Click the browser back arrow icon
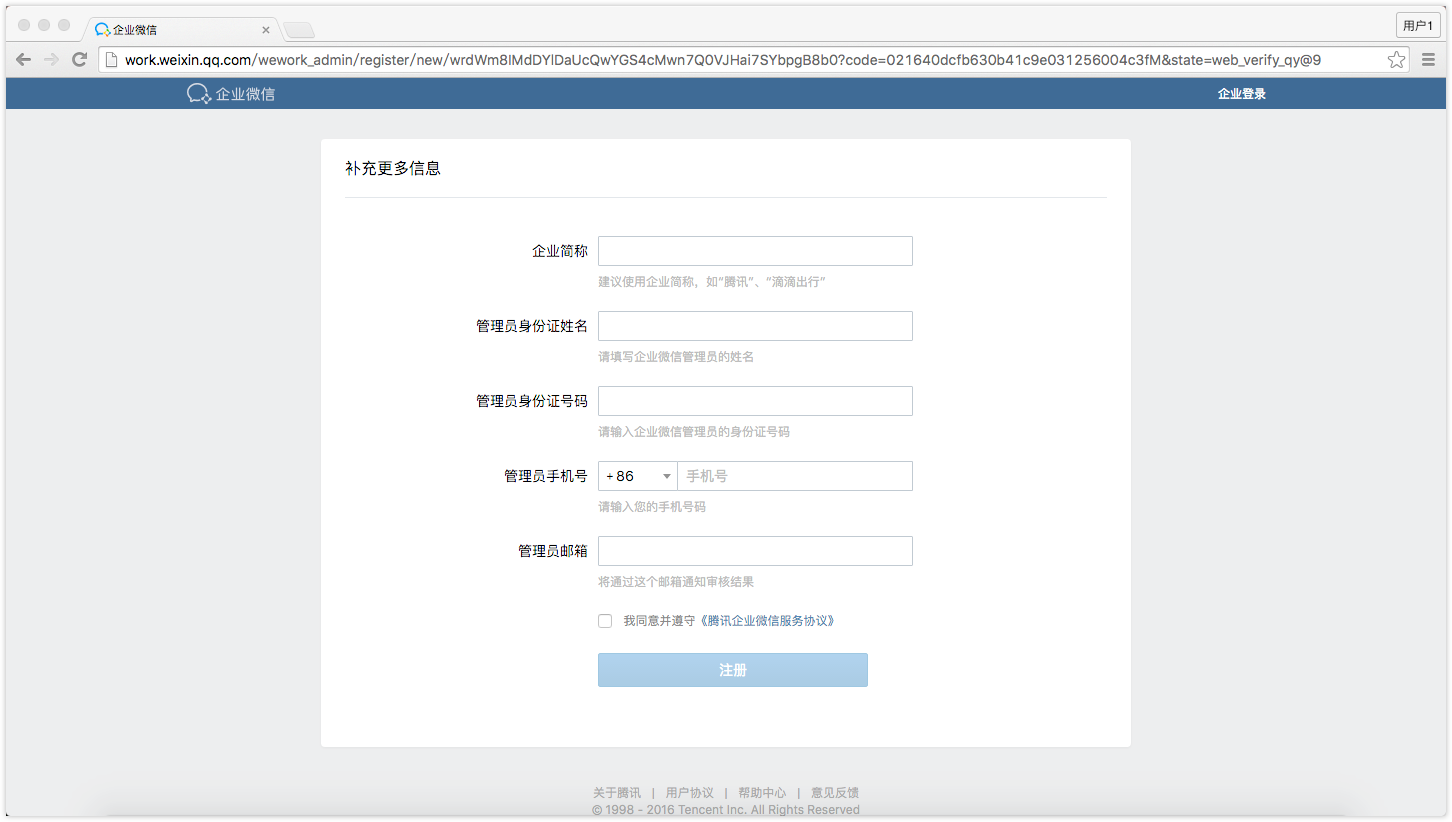The width and height of the screenshot is (1452, 822). point(23,59)
